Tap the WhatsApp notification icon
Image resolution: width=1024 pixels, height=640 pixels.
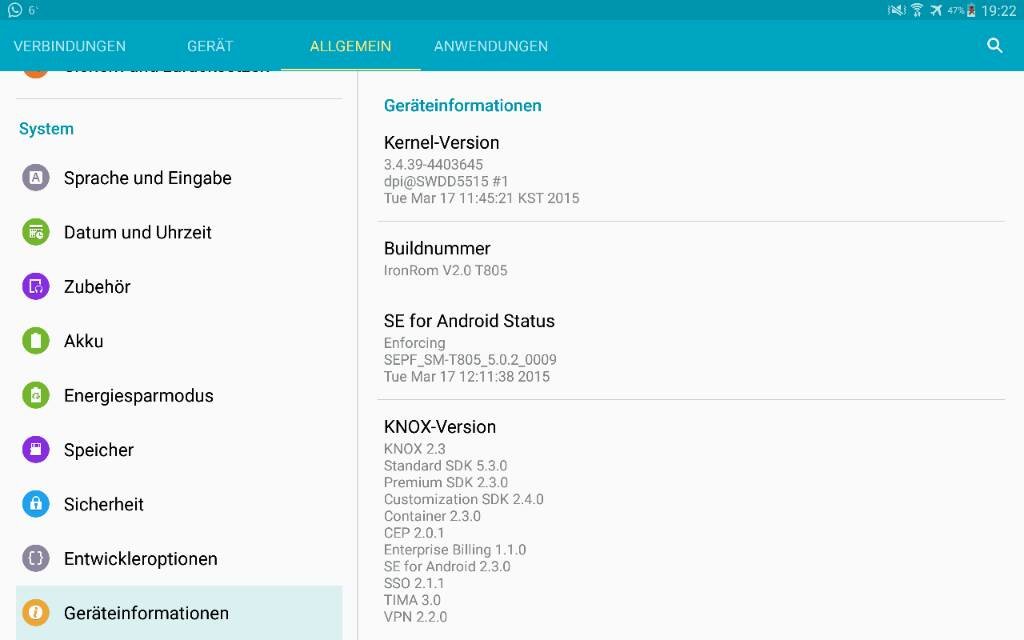(14, 10)
